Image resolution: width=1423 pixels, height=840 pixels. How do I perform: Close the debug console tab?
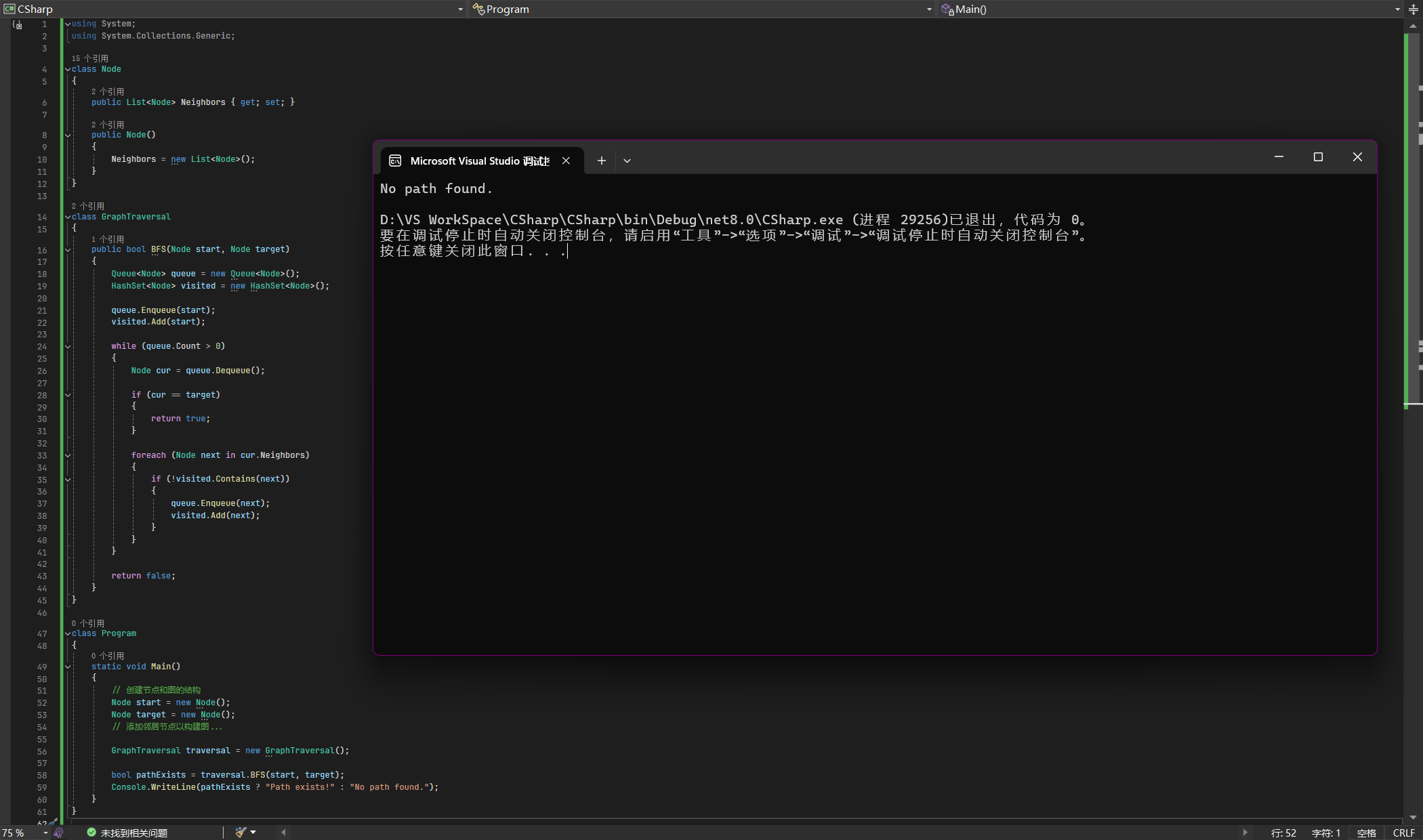coord(566,161)
